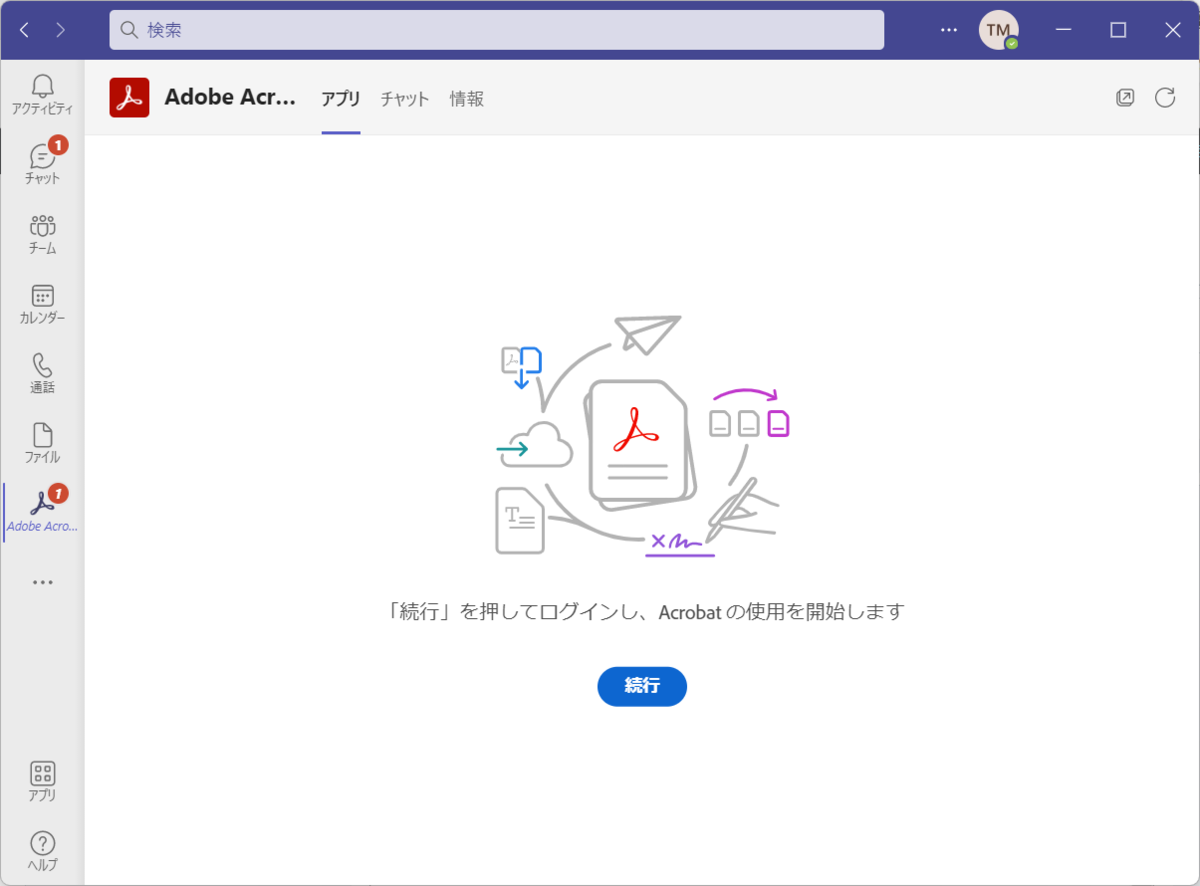Viewport: 1200px width, 886px height.
Task: Focus the 検索 search box
Action: click(x=497, y=30)
